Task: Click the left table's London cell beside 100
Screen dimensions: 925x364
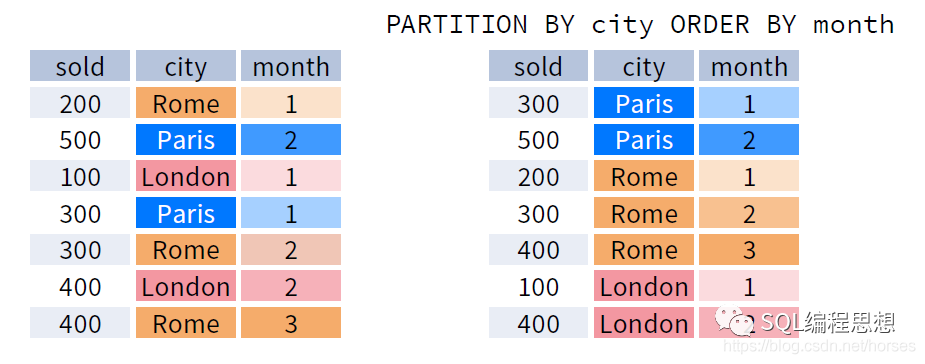Action: (x=186, y=176)
